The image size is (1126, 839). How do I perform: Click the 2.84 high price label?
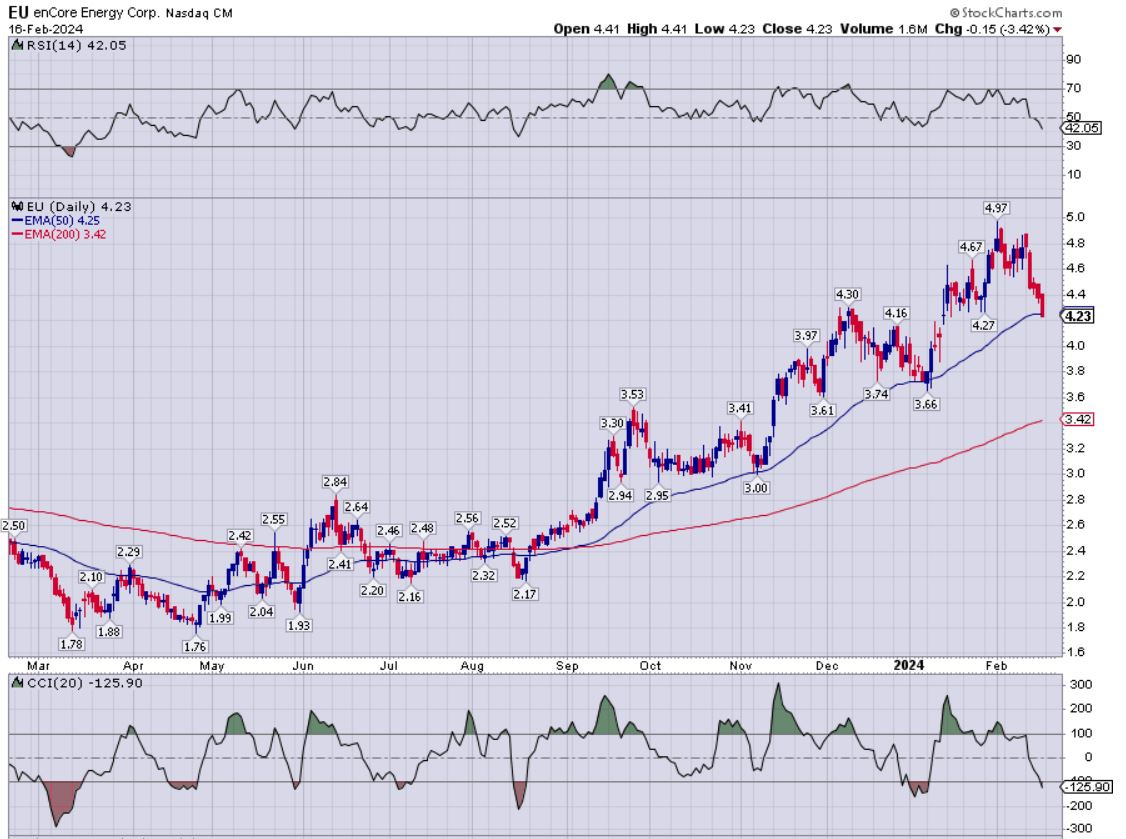click(x=335, y=482)
